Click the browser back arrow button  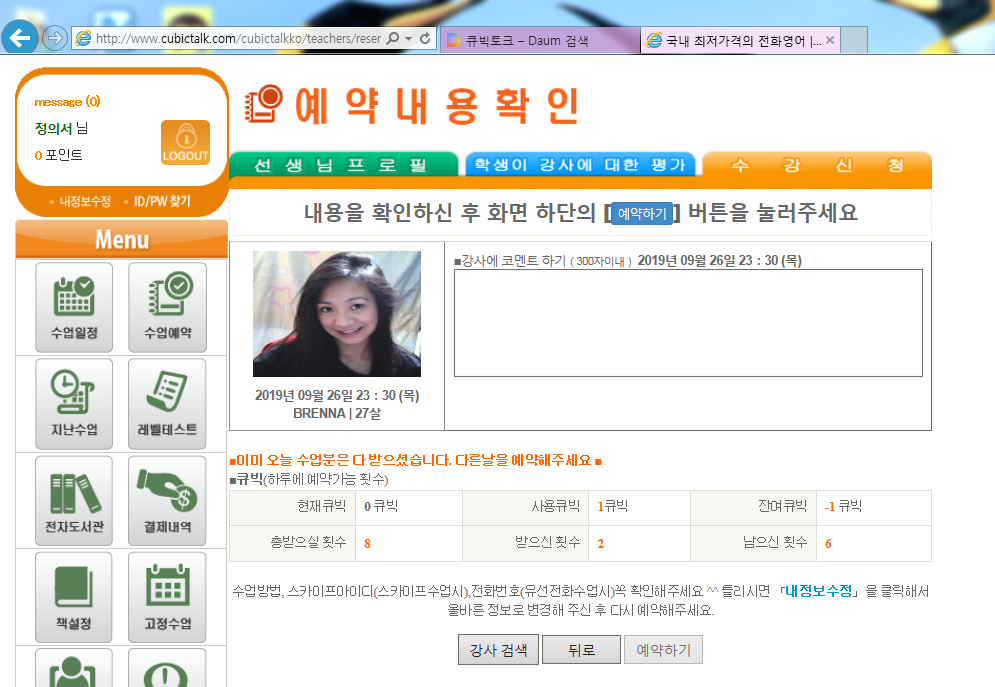20,38
